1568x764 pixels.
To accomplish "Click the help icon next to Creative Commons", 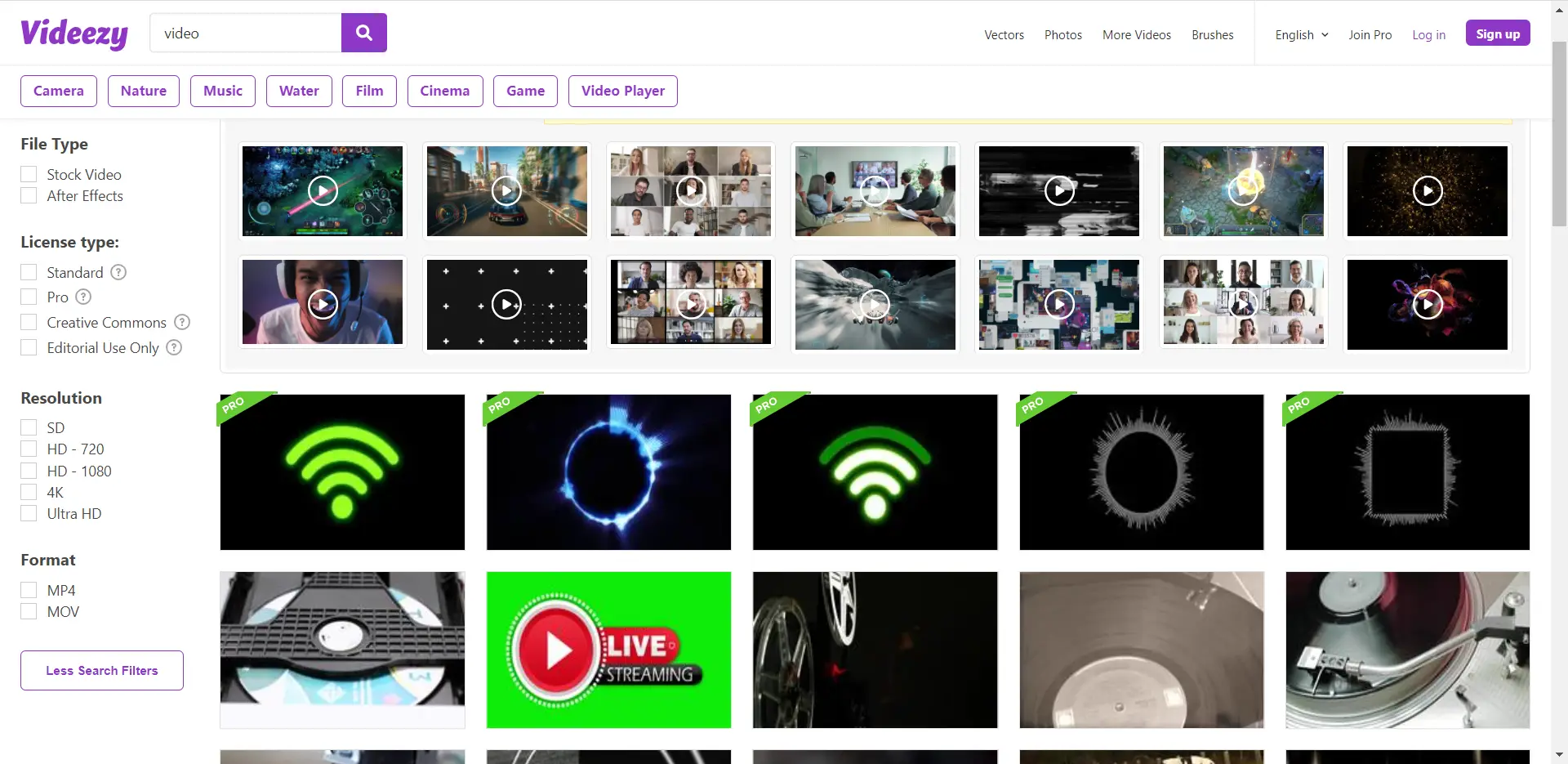I will 181,322.
